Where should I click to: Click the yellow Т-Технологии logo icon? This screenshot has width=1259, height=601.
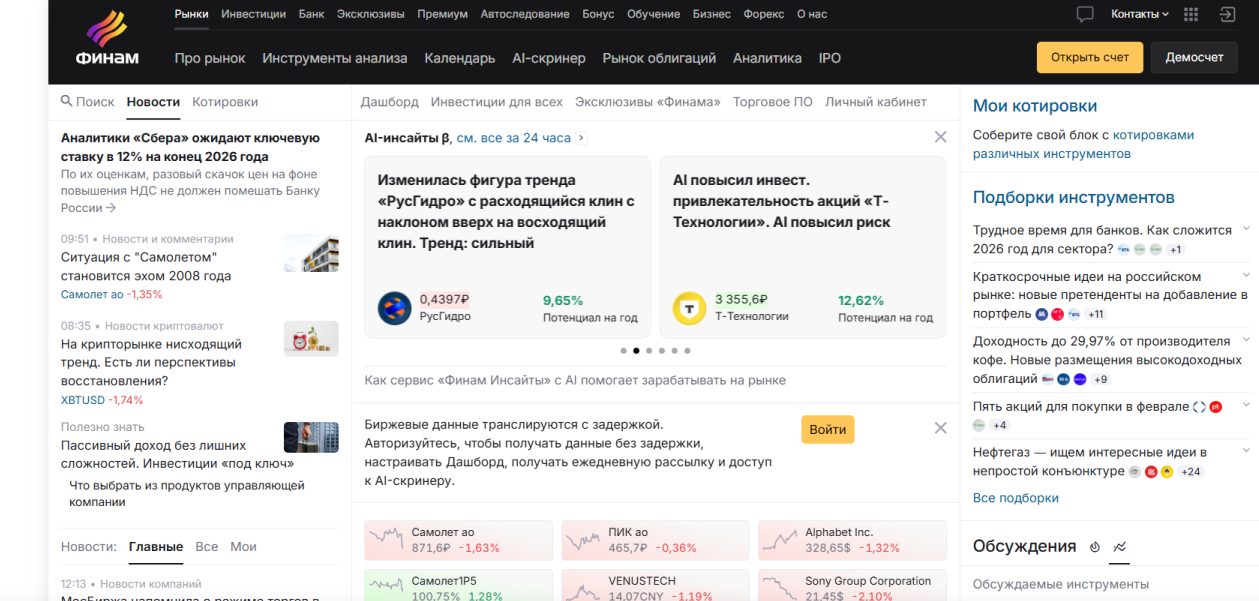tap(689, 308)
